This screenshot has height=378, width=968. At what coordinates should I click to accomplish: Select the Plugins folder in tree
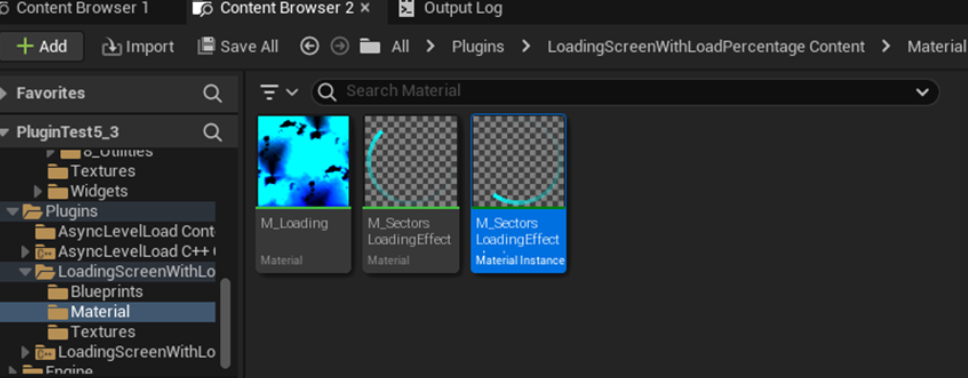71,211
